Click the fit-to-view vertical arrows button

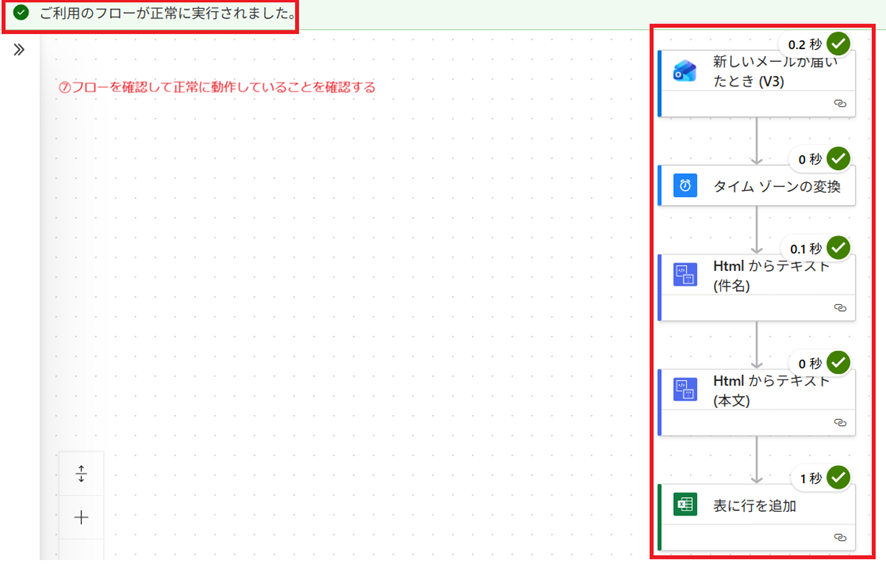[x=82, y=474]
